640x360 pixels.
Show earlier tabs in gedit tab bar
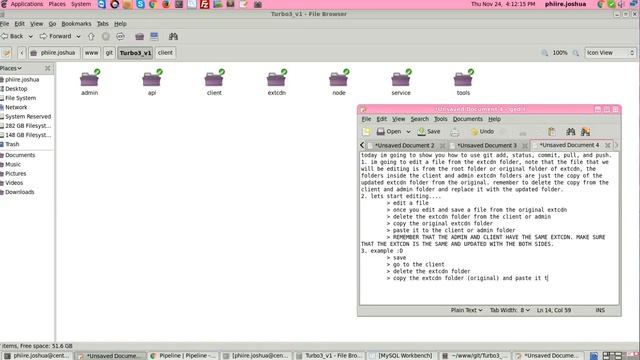pos(362,145)
